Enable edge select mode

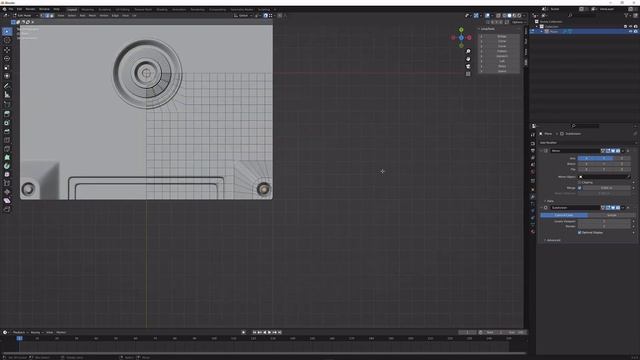click(47, 16)
